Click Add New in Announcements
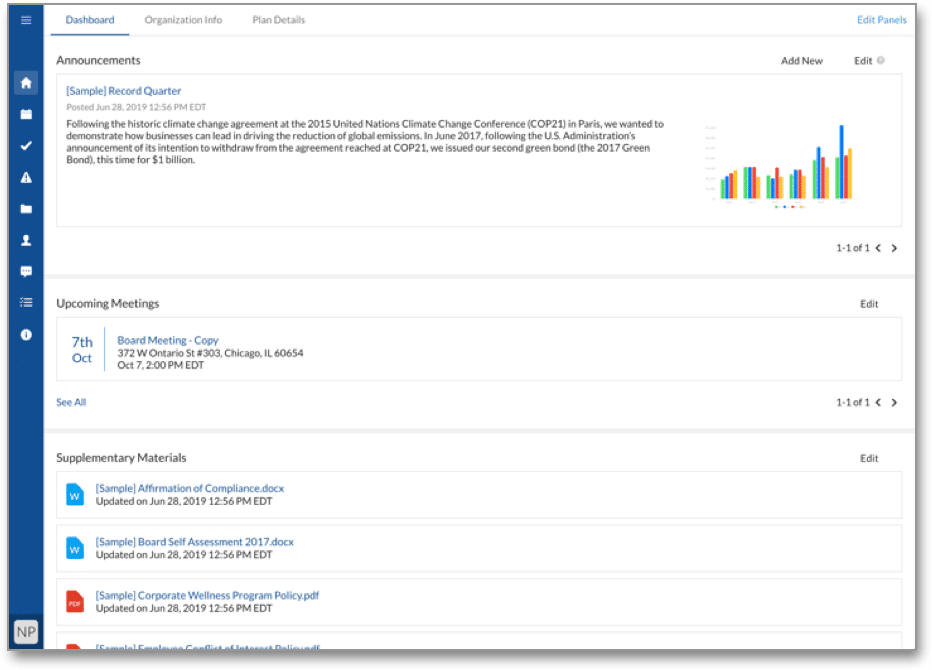This screenshot has width=932, height=670. pyautogui.click(x=801, y=61)
